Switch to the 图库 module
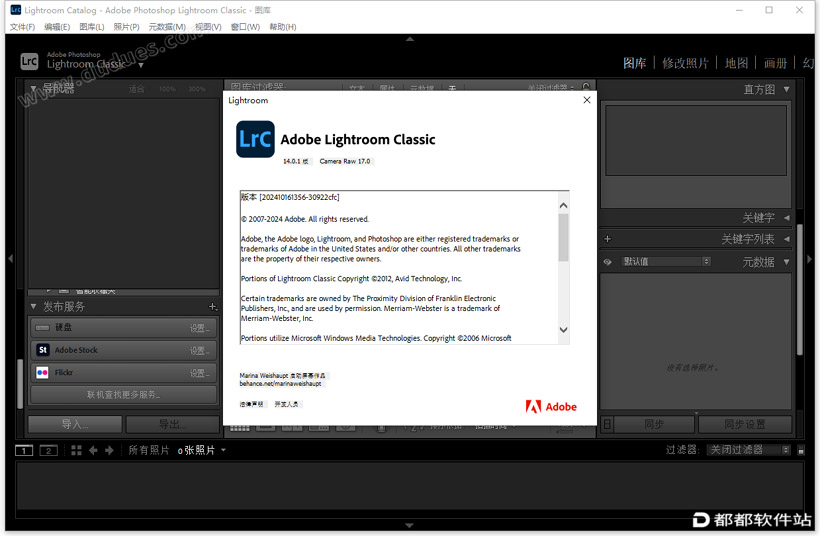The width and height of the screenshot is (820, 536). pos(634,63)
